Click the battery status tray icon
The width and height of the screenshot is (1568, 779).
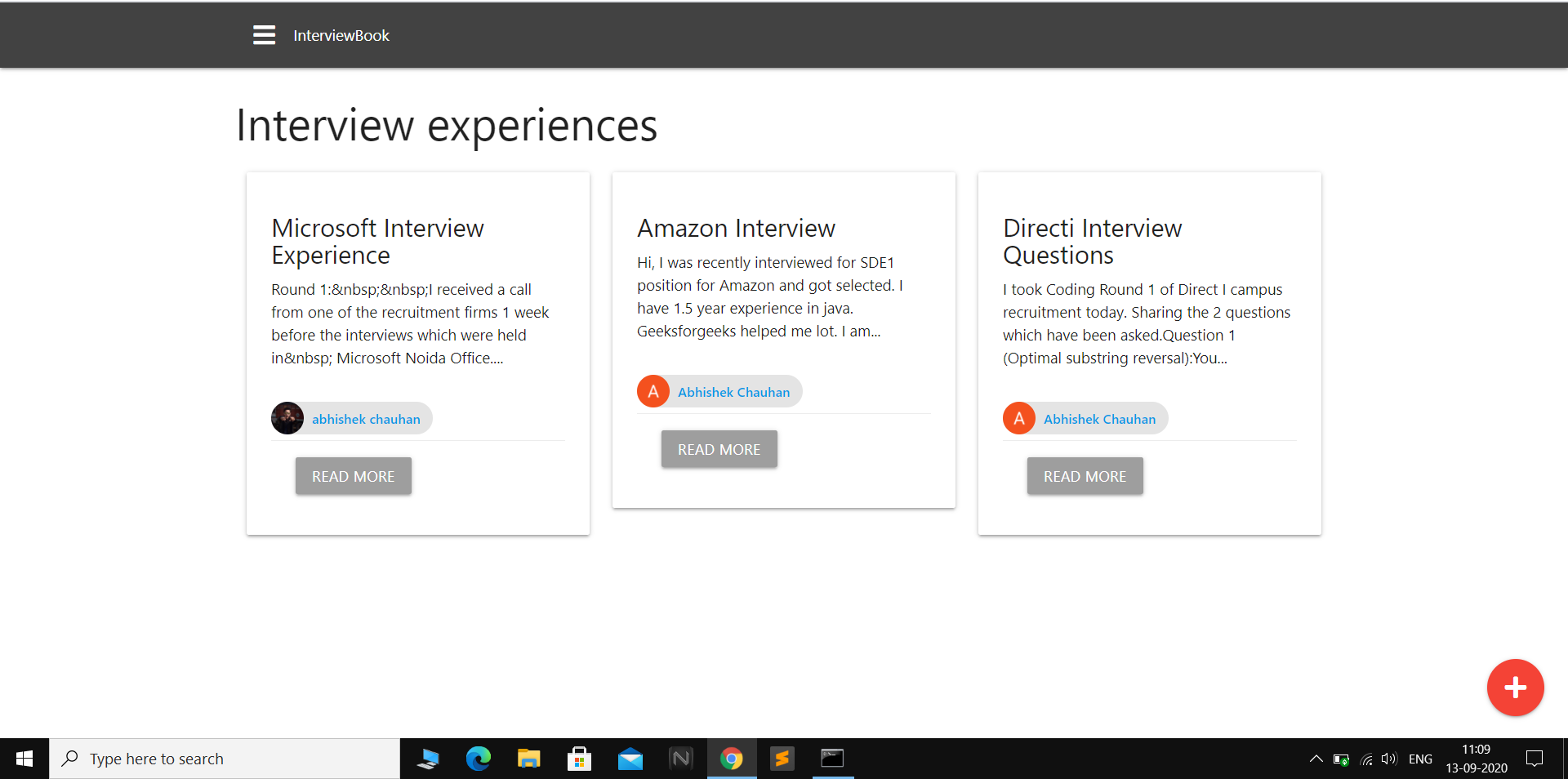[1341, 759]
